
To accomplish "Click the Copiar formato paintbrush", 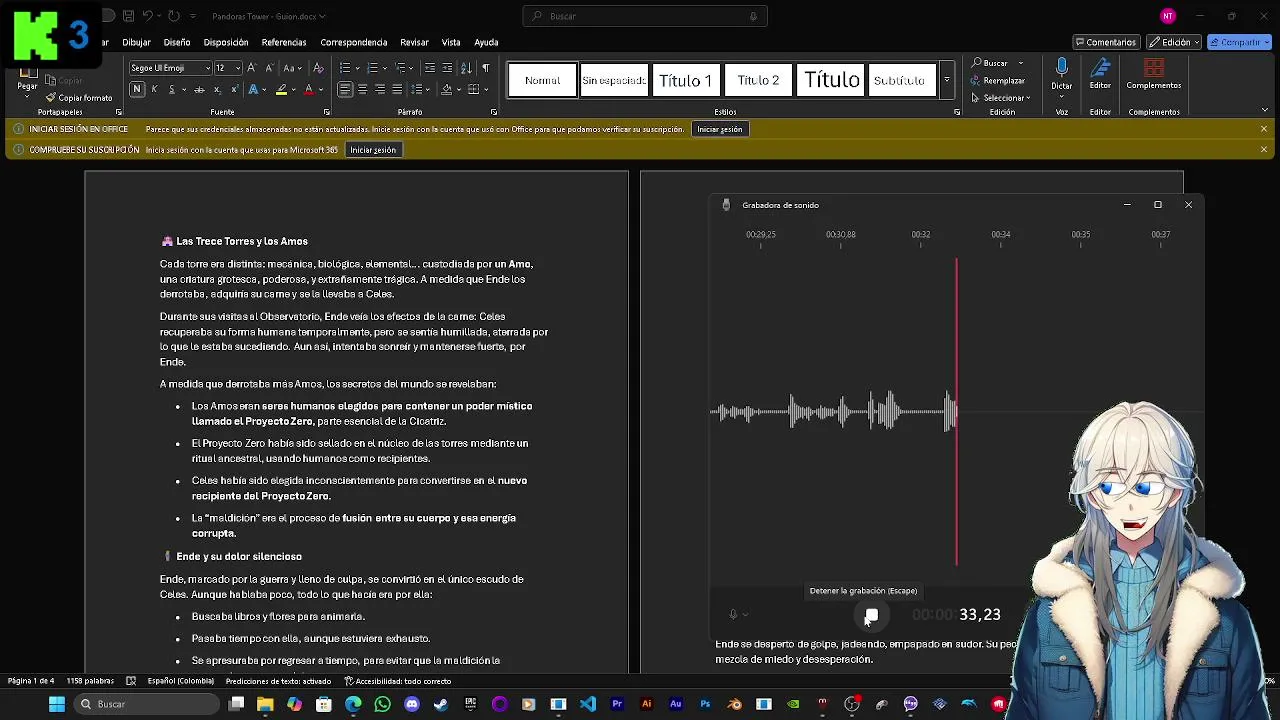I will [x=79, y=98].
